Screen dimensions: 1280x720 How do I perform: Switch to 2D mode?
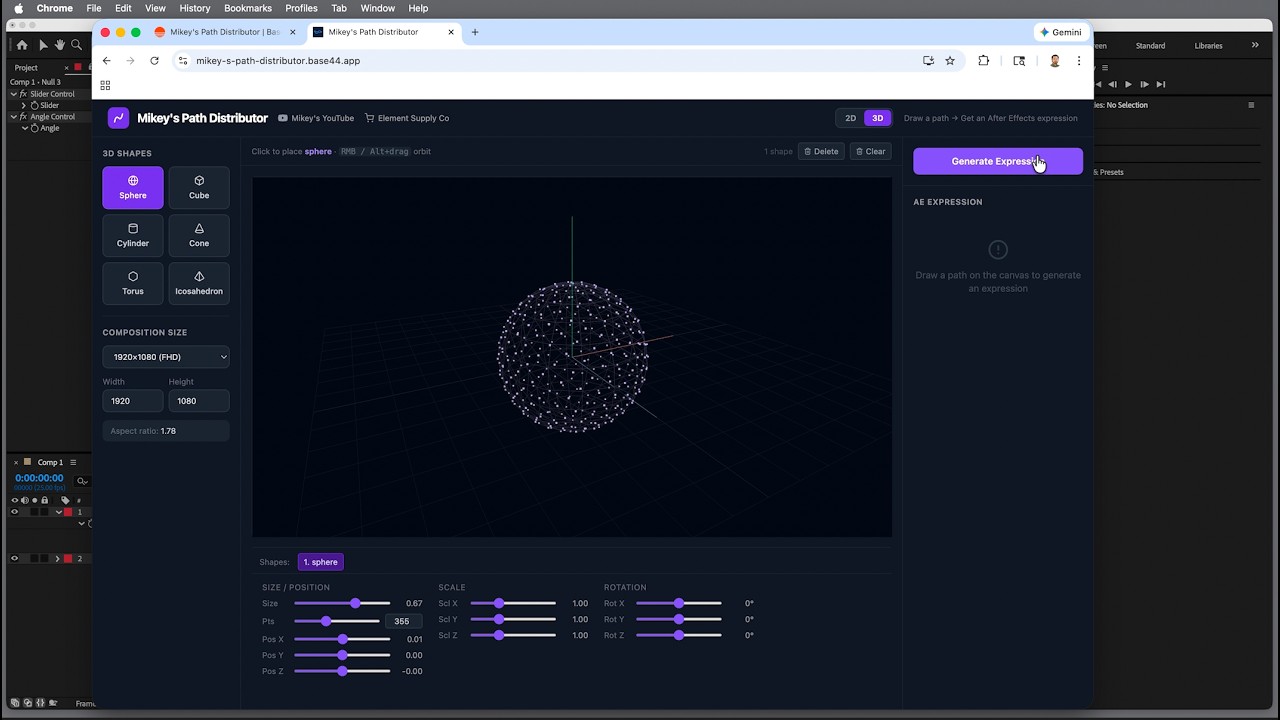click(850, 118)
